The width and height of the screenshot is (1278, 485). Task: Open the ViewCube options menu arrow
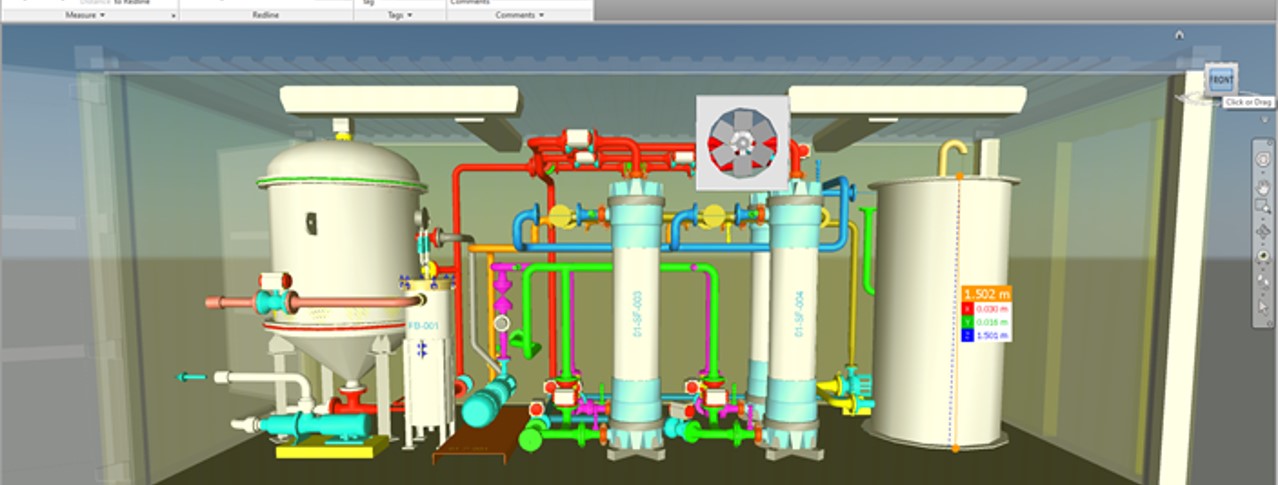click(1267, 120)
